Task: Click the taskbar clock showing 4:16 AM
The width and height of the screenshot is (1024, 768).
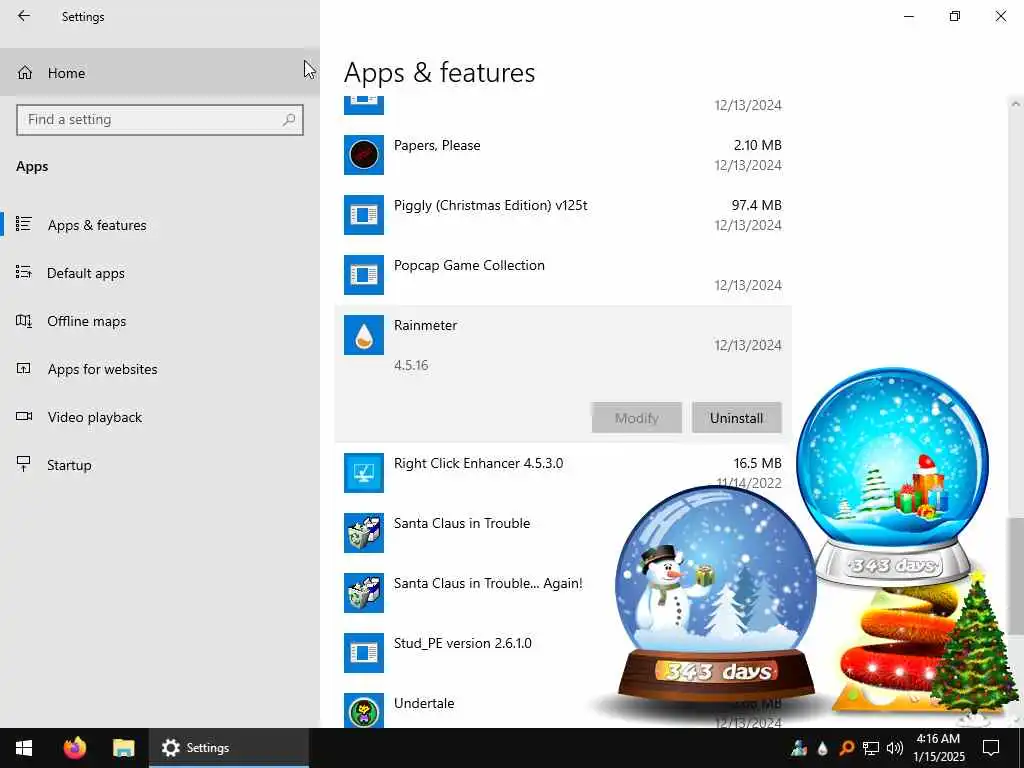Action: 938,748
